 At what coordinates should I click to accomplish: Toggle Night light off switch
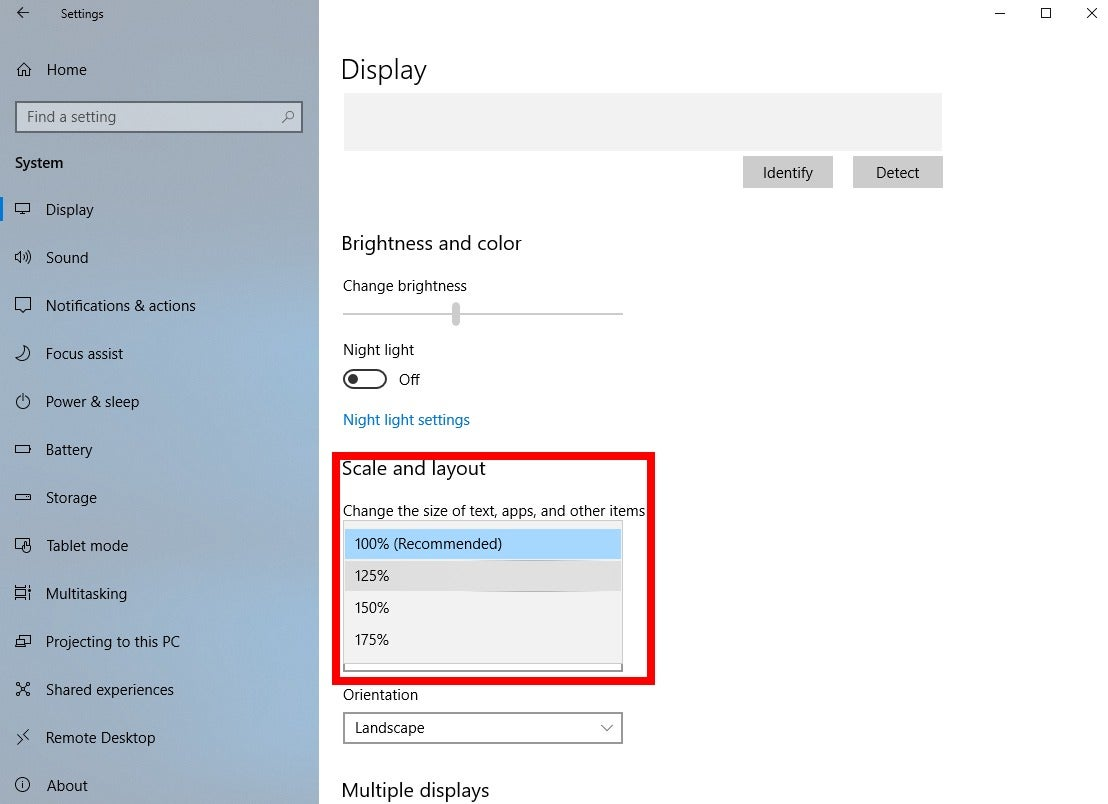pos(364,379)
